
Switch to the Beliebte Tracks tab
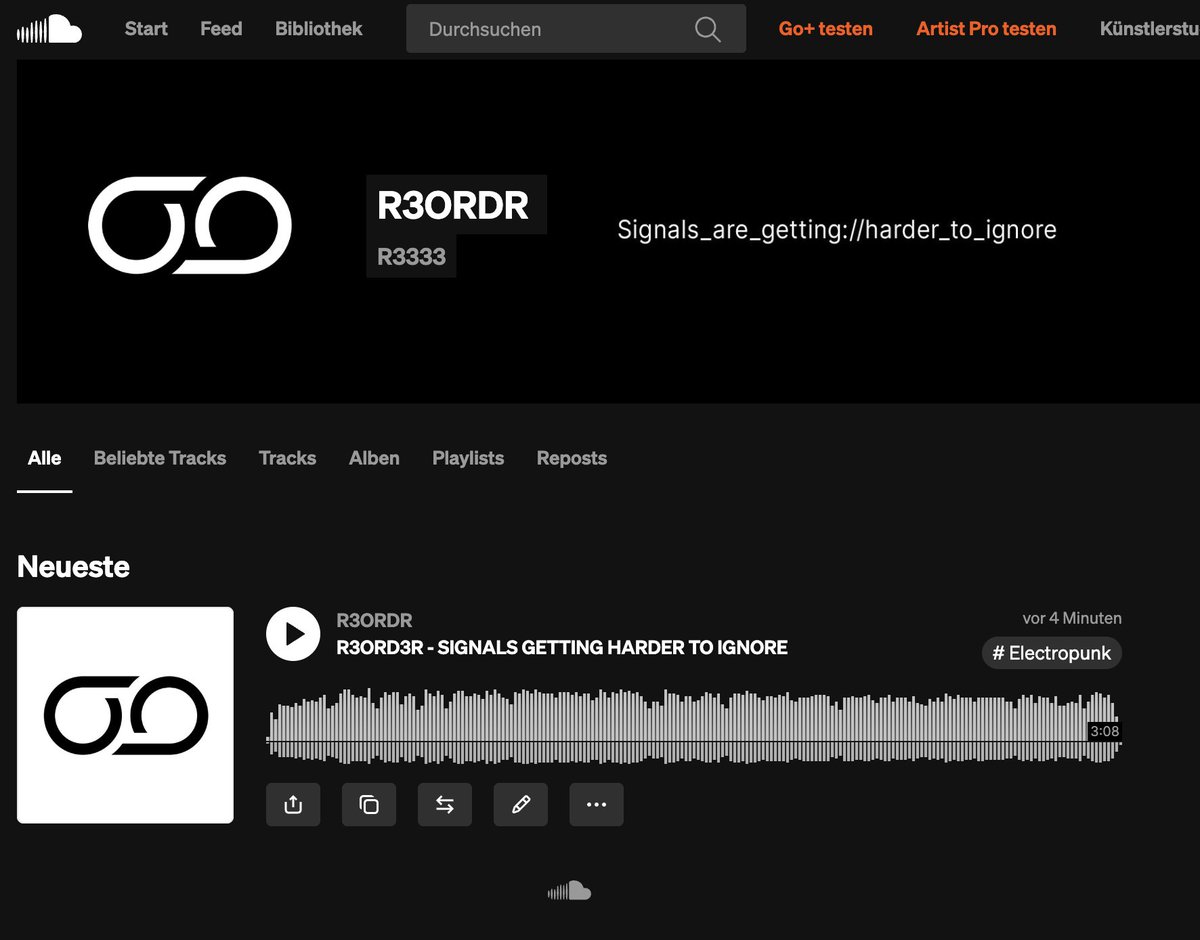160,458
